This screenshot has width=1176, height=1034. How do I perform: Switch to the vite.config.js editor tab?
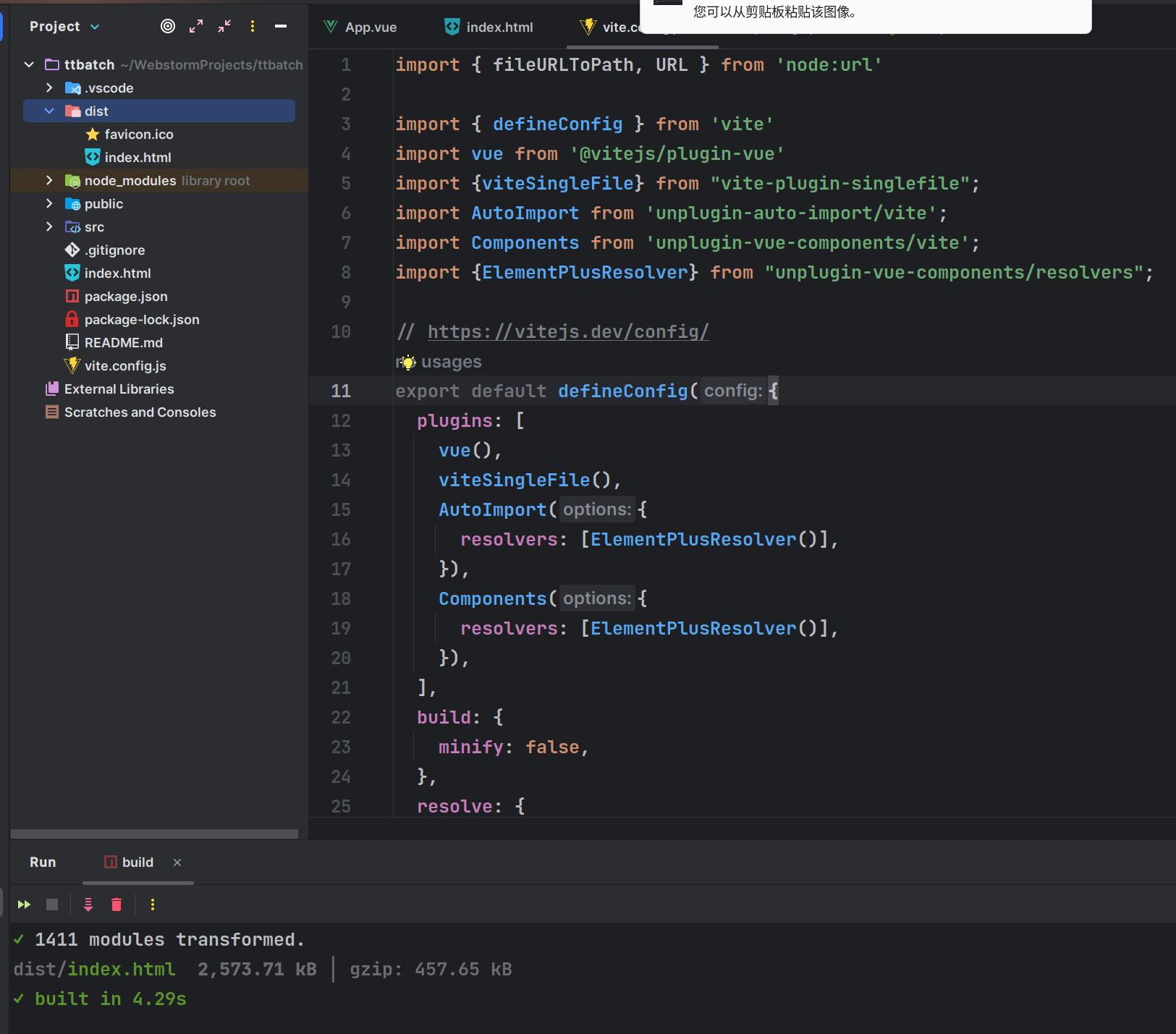click(x=610, y=27)
